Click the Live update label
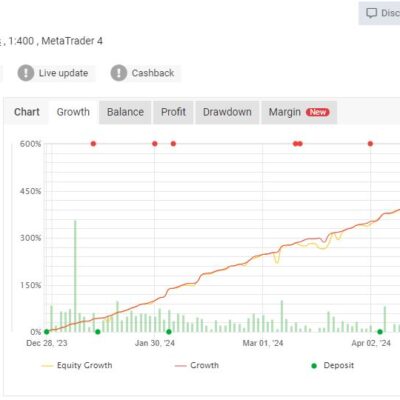This screenshot has height=400, width=400. coord(63,73)
